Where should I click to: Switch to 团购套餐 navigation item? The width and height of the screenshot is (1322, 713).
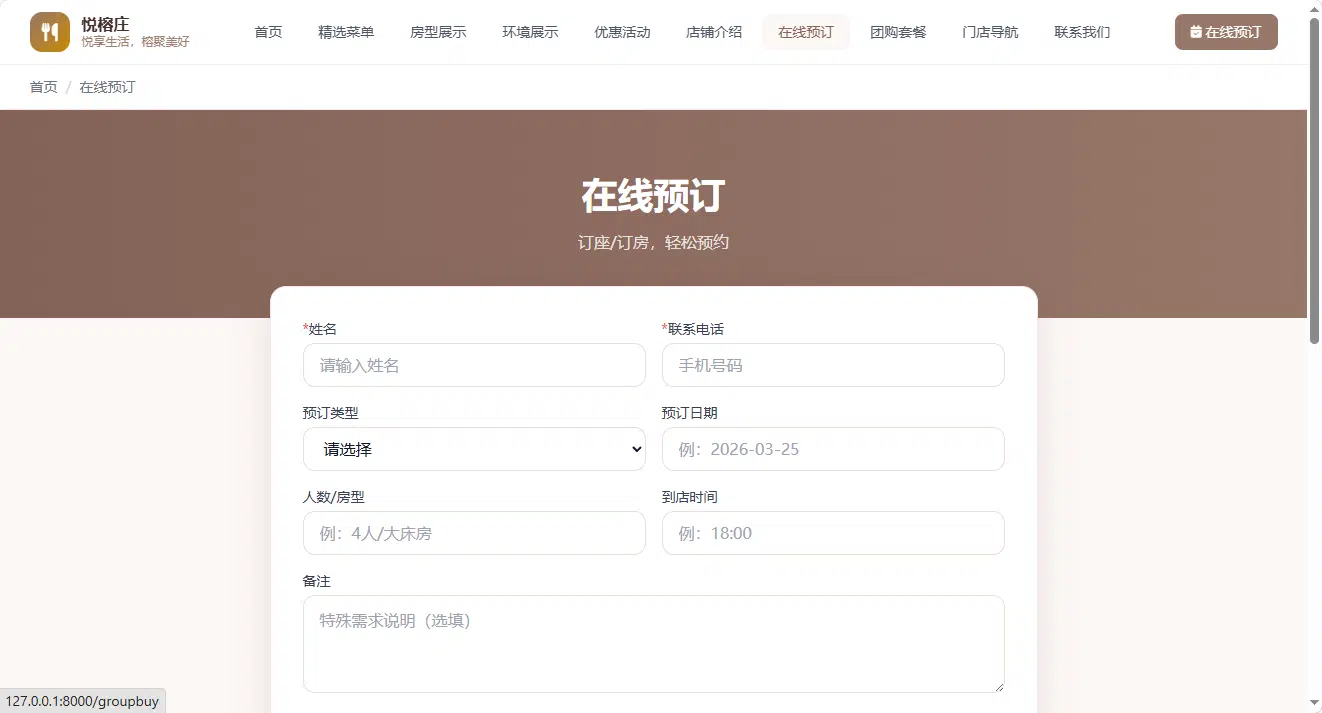point(898,32)
